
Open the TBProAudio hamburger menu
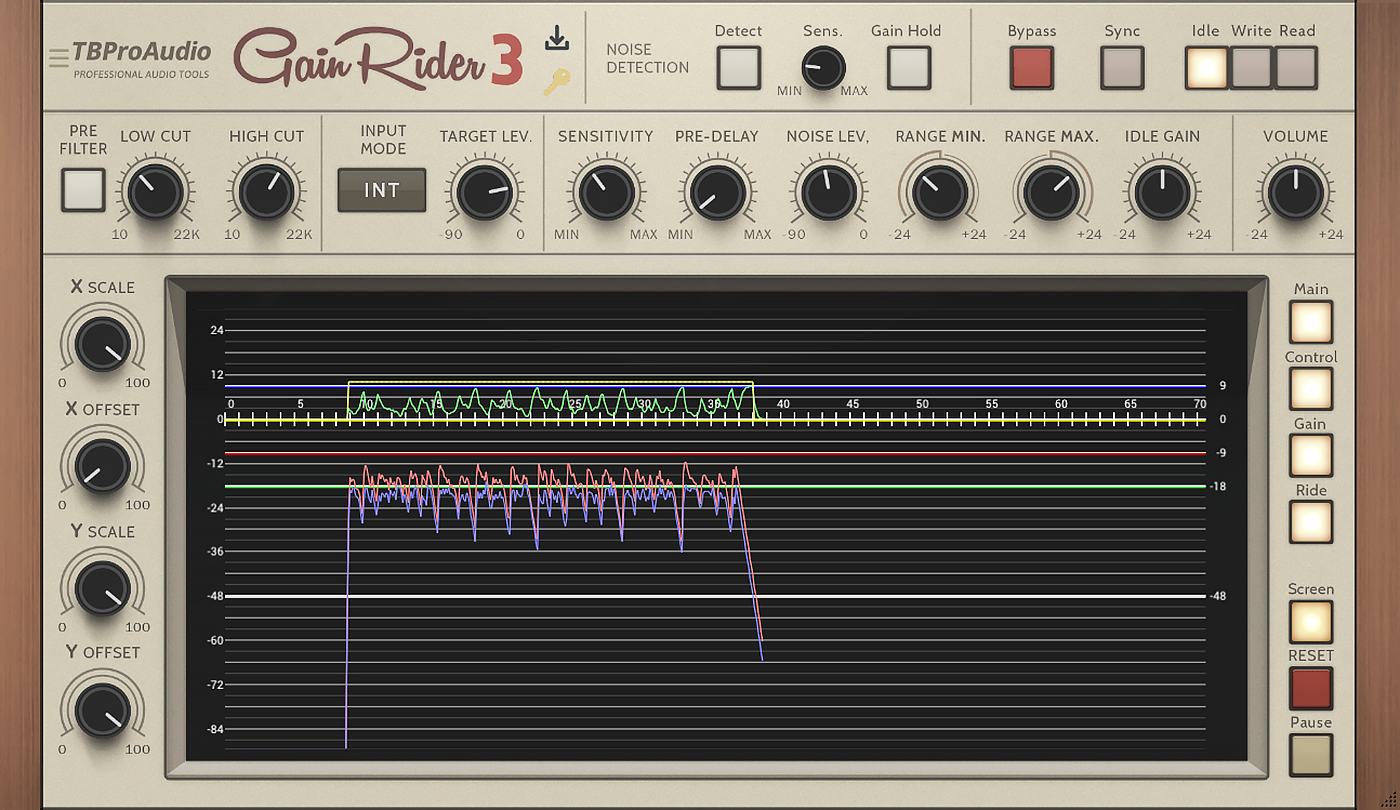coord(58,58)
